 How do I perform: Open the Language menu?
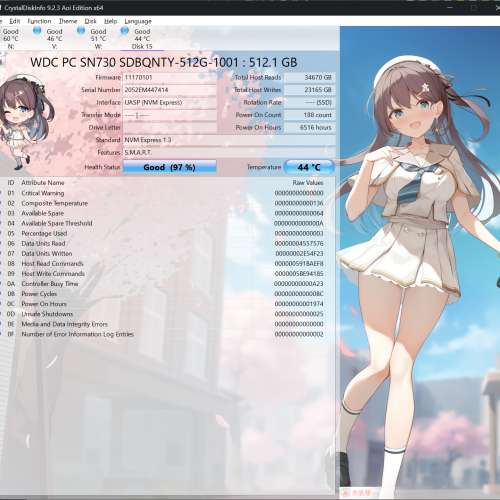(x=138, y=21)
